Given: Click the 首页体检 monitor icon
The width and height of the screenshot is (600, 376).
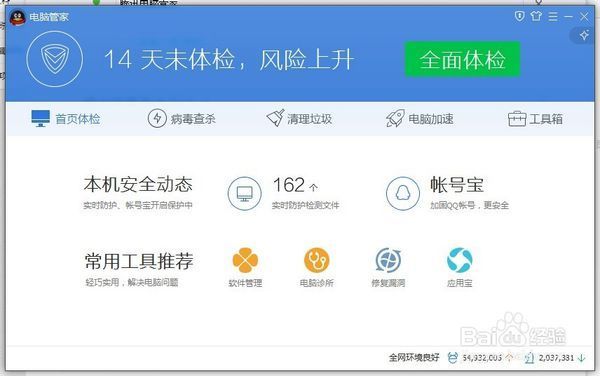Looking at the screenshot, I should 41,118.
